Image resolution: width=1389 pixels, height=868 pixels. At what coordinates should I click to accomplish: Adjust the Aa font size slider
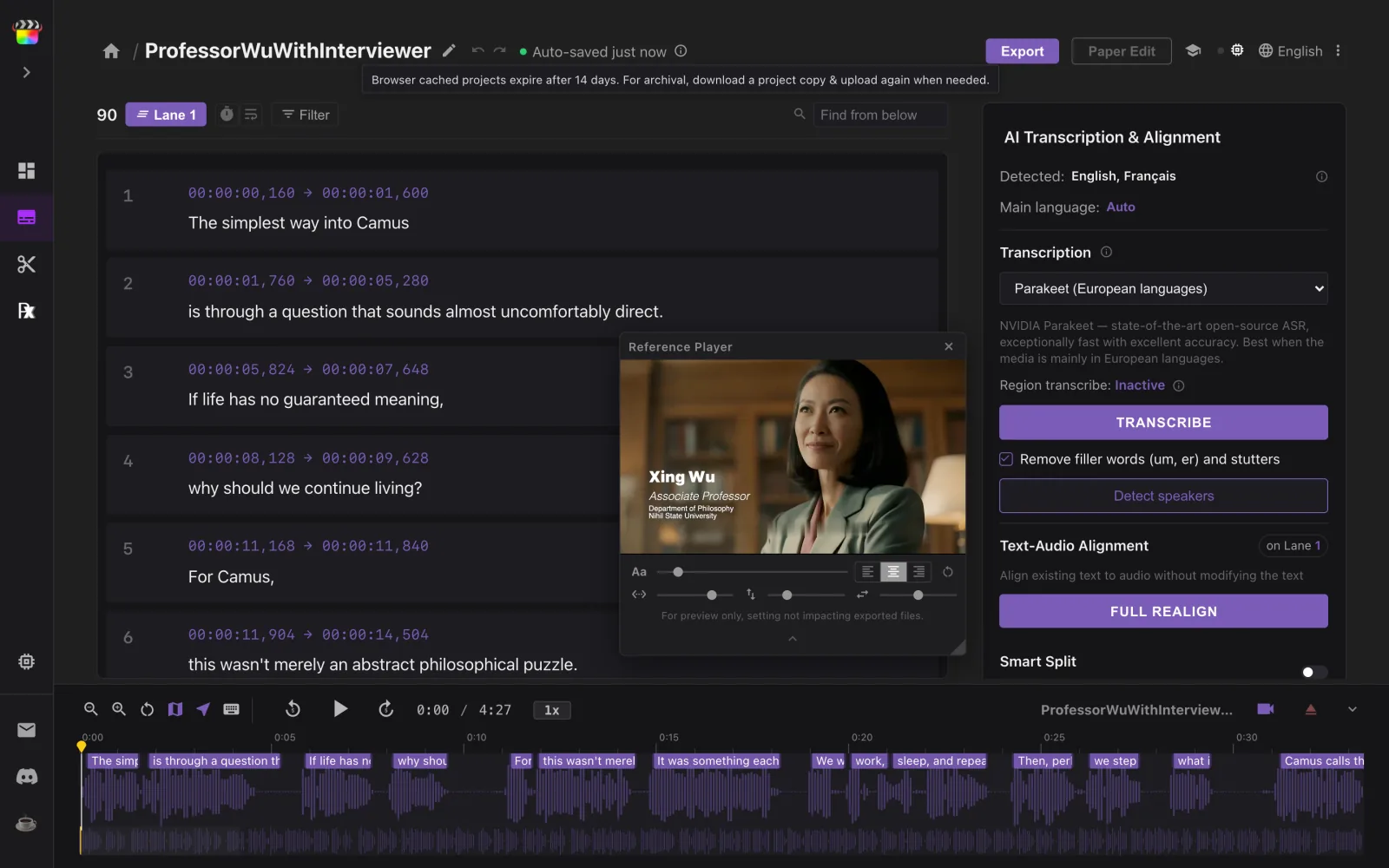coord(752,572)
